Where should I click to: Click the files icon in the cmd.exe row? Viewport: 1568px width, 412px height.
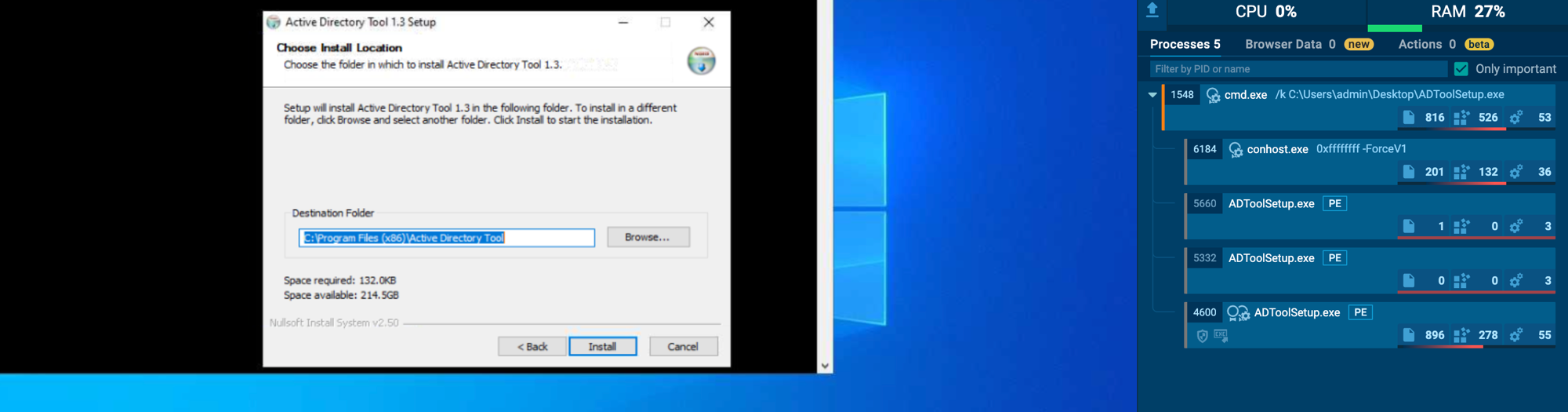pos(1409,117)
